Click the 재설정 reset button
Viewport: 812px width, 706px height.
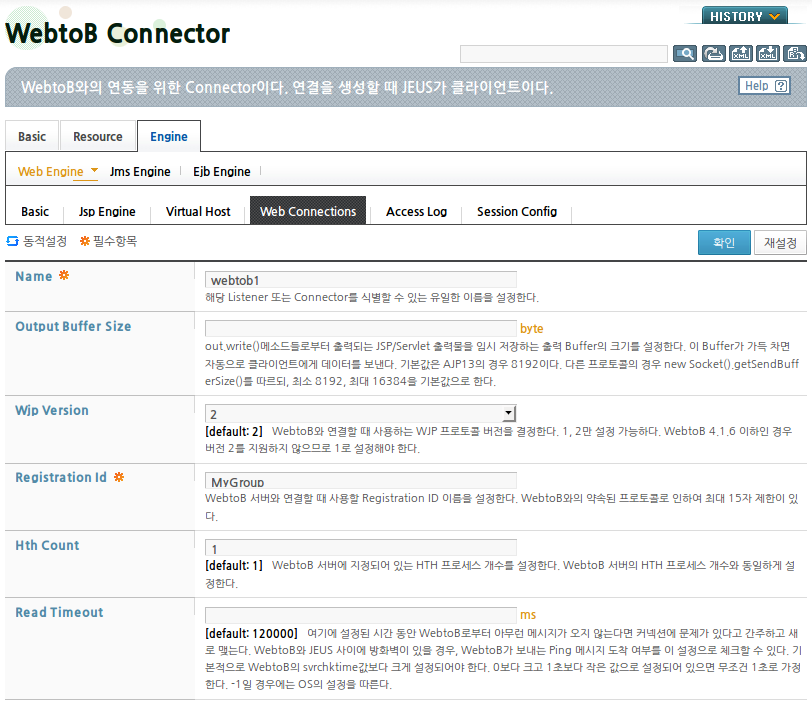coord(780,242)
